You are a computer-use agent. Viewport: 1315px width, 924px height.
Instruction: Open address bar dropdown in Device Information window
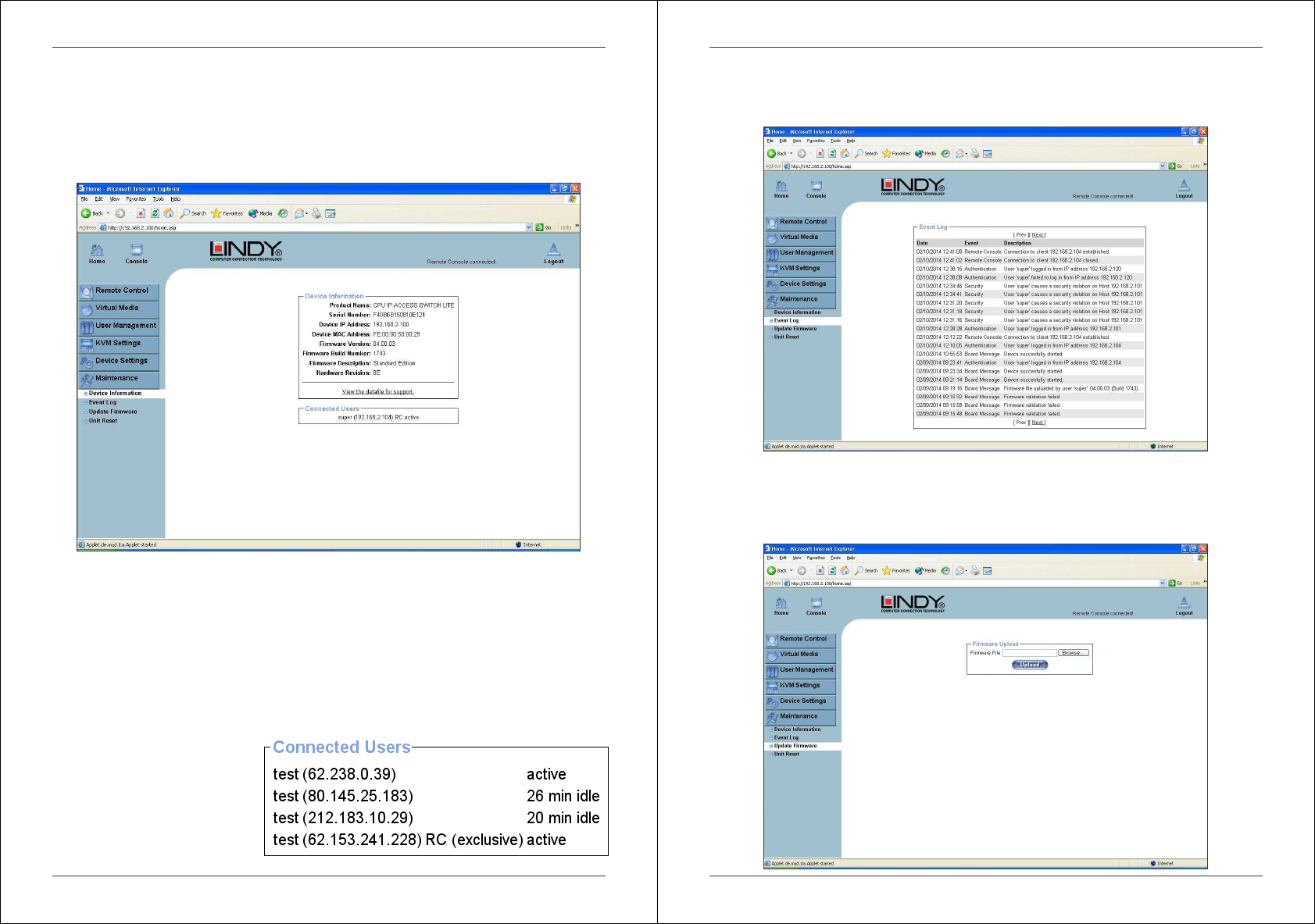[x=529, y=227]
